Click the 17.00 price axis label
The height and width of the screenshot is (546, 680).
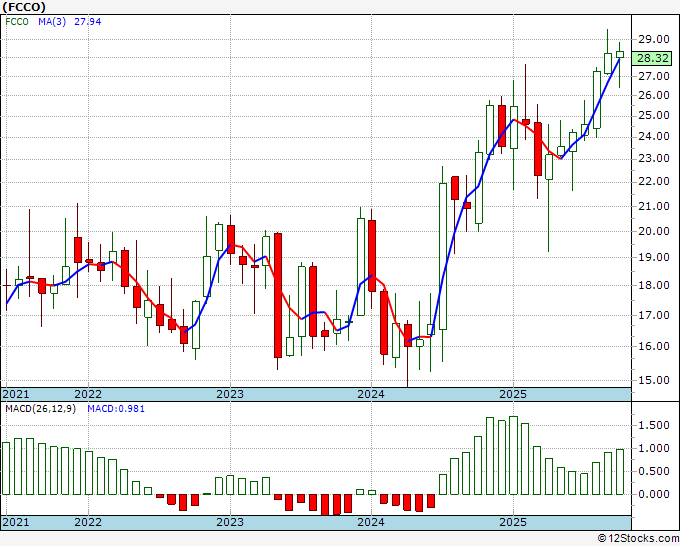click(x=653, y=315)
